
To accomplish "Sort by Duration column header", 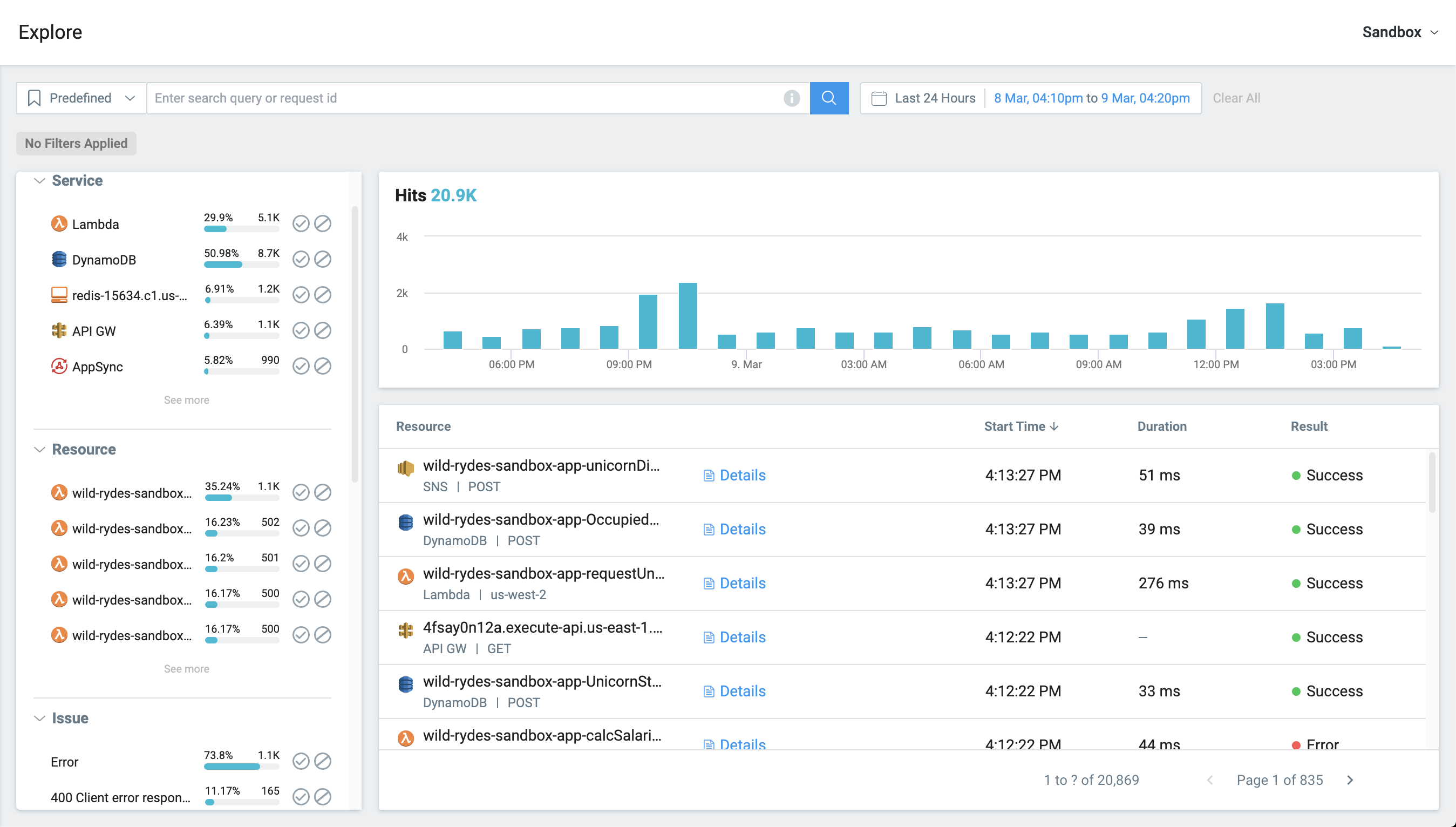I will (x=1161, y=426).
